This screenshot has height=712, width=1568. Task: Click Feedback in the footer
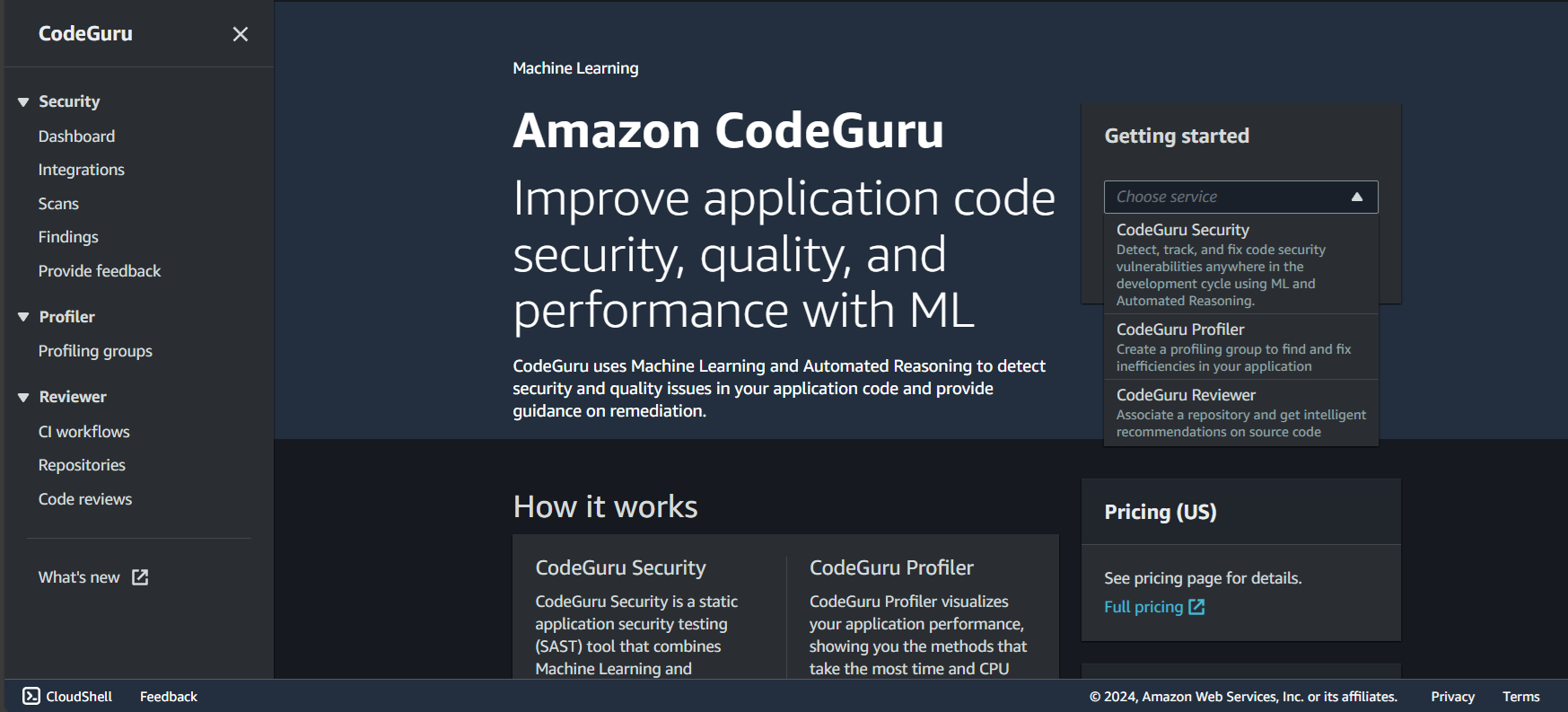pos(169,697)
